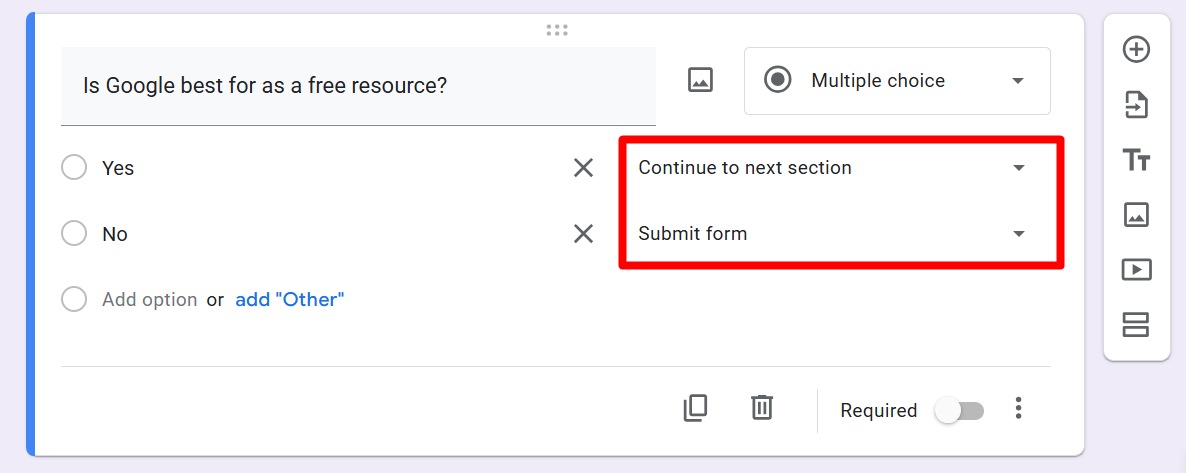Toggle the Required switch
Image resolution: width=1186 pixels, height=473 pixels.
(959, 411)
